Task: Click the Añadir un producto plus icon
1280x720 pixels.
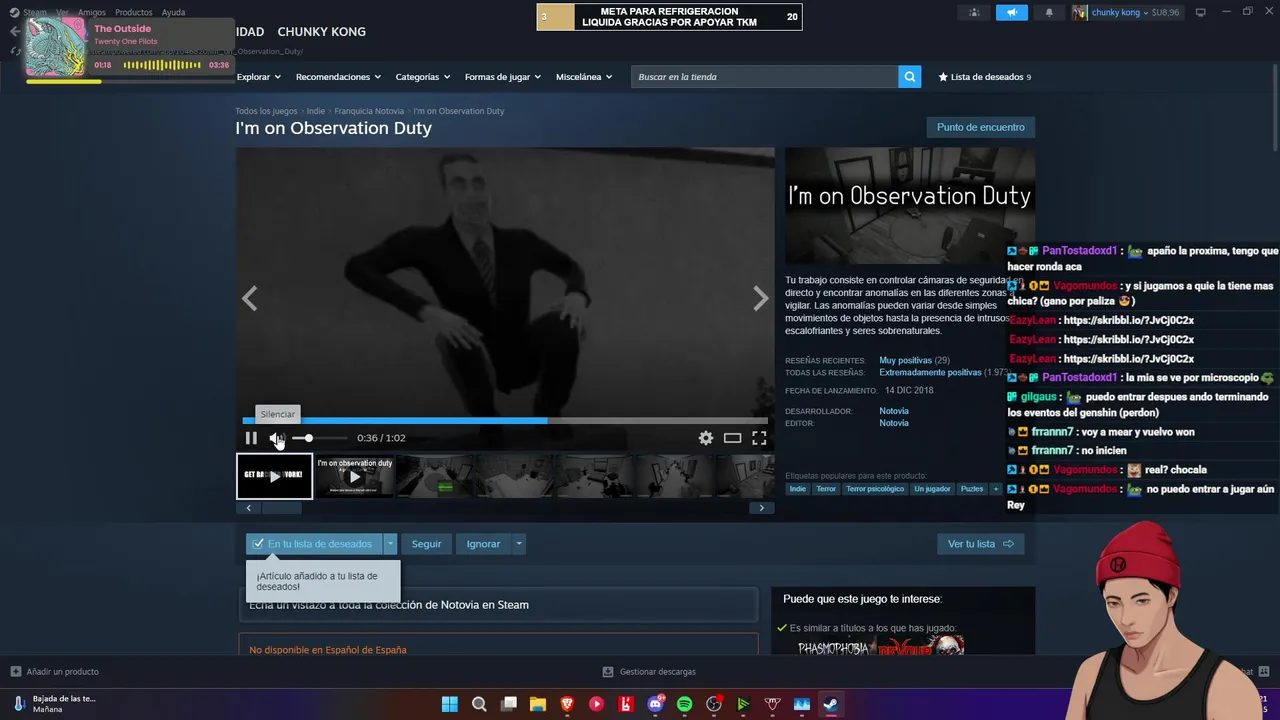Action: click(15, 671)
